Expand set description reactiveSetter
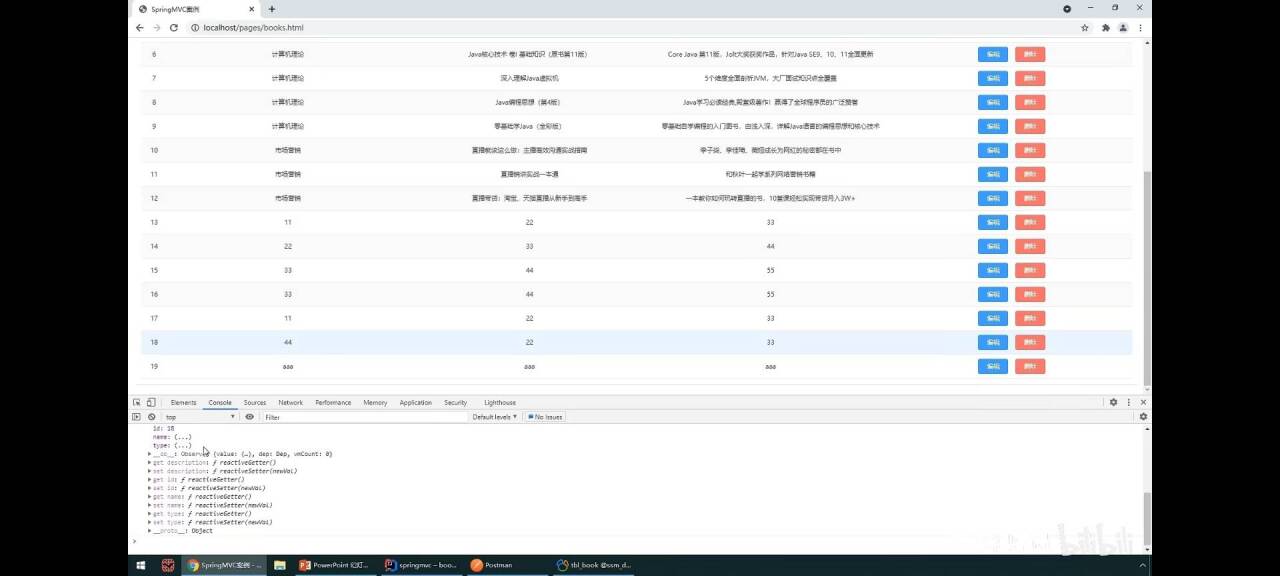The height and width of the screenshot is (576, 1280). coord(150,471)
